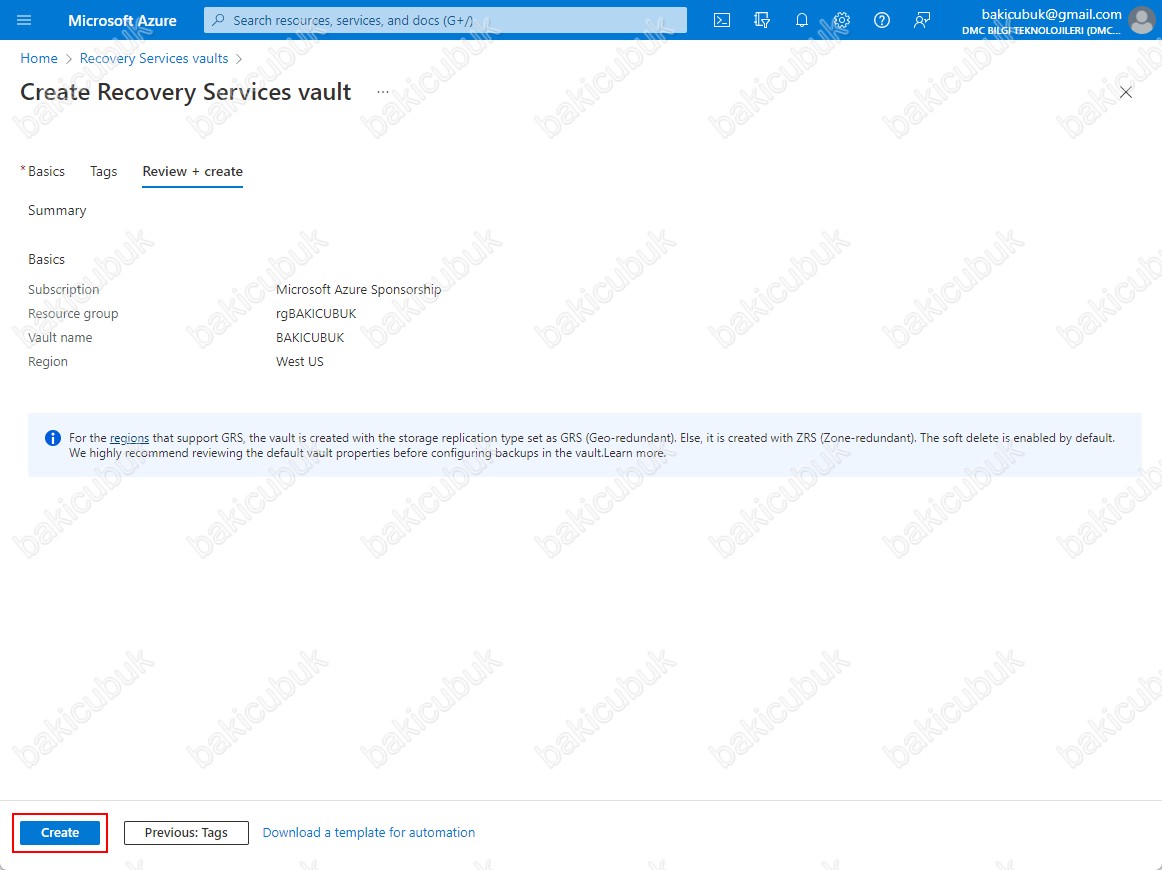1162x870 pixels.
Task: Open the notifications bell
Action: pyautogui.click(x=802, y=20)
